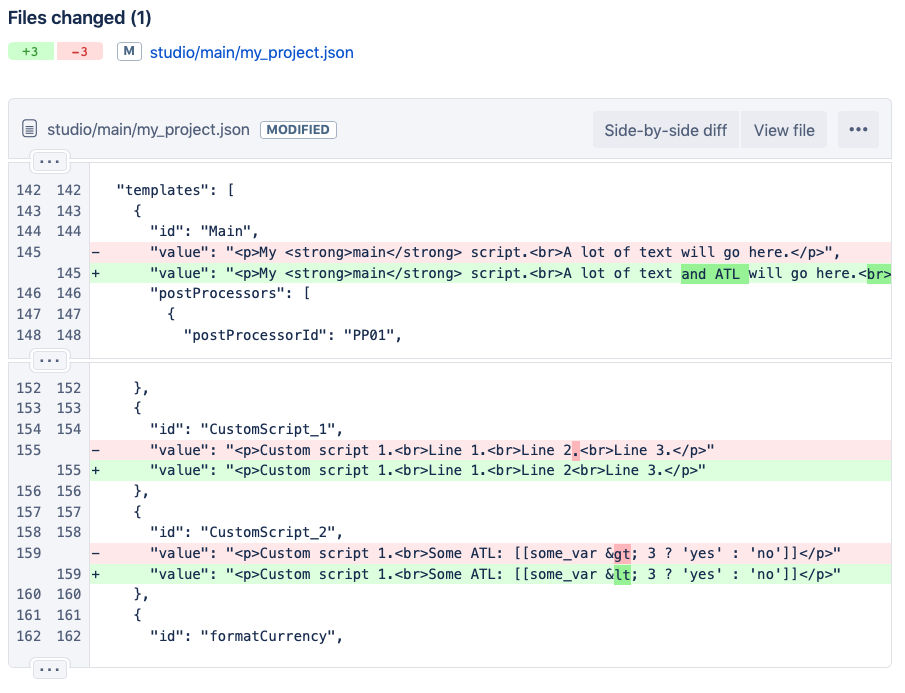Select added line number 155
This screenshot has width=905, height=693.
pos(68,470)
